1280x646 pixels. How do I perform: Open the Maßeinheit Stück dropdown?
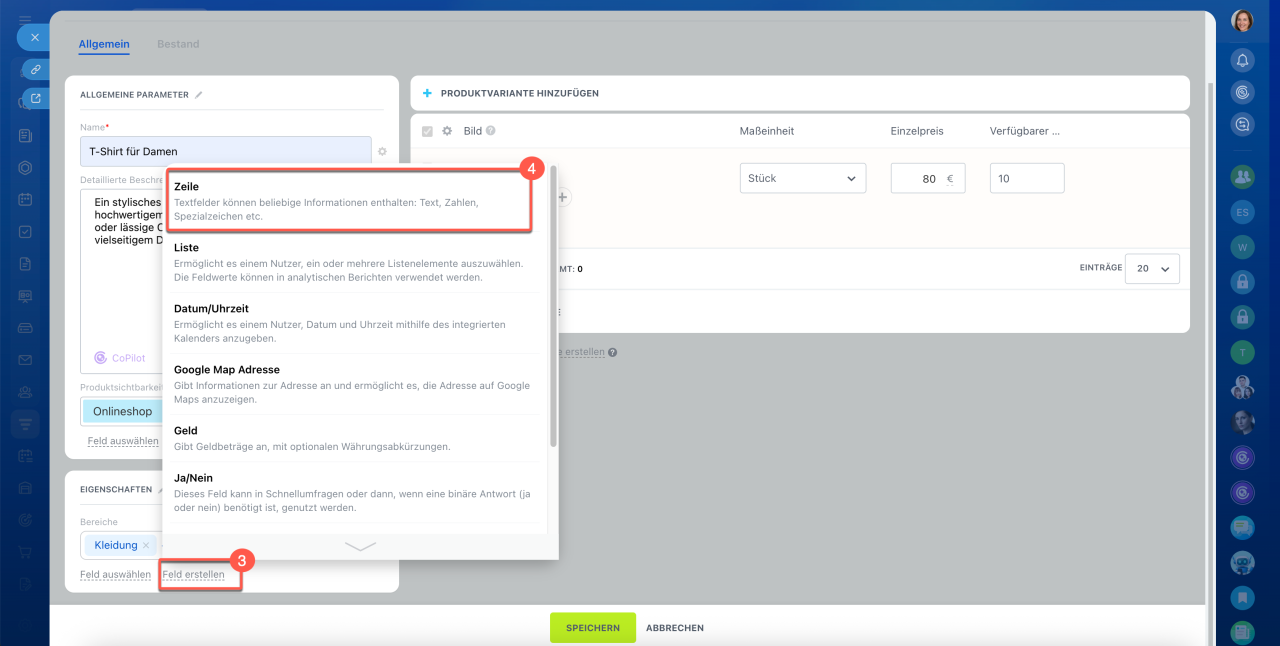802,179
